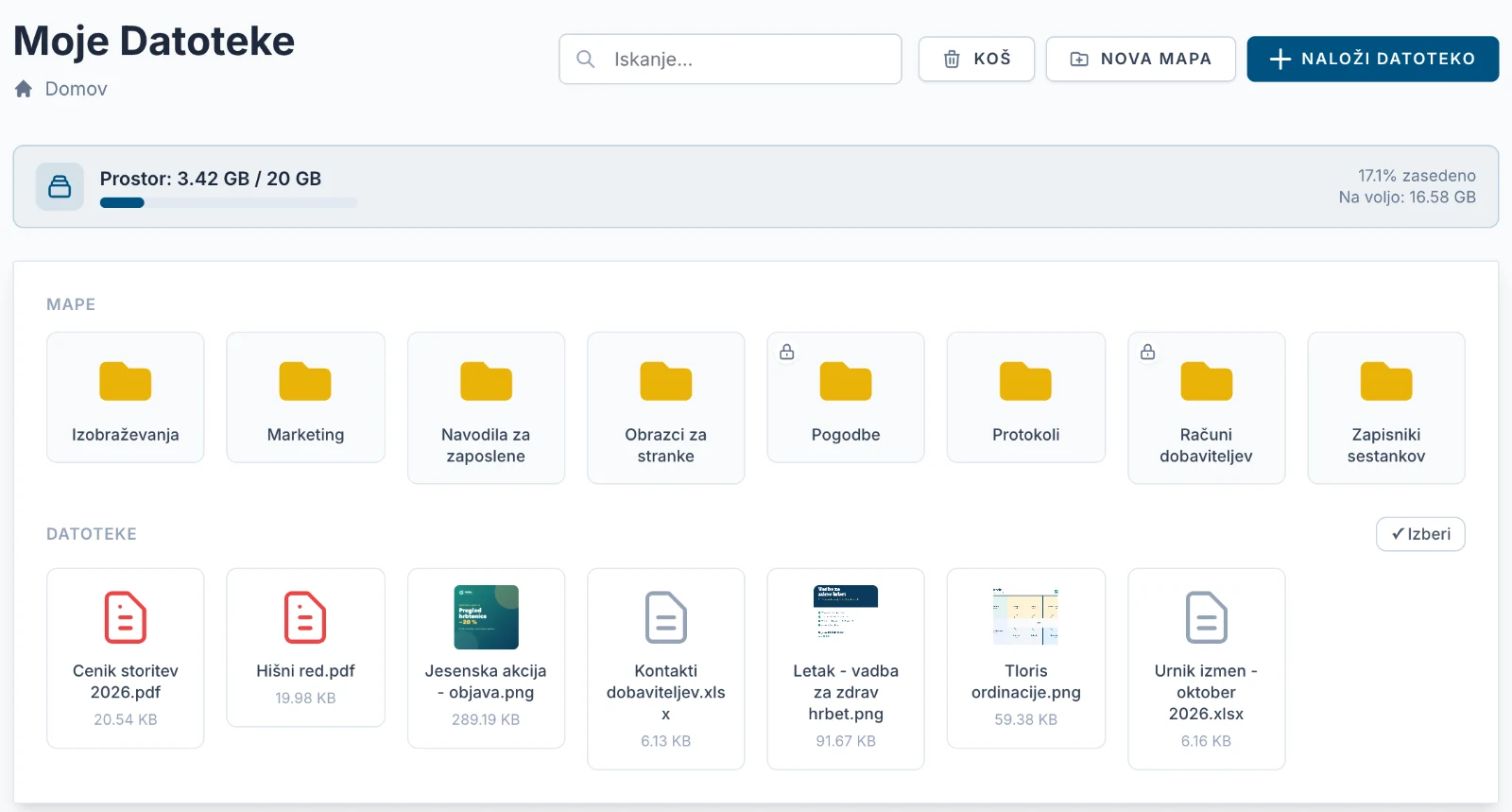
Task: Select the Cenik storitev 2026.pdf file icon
Action: coord(126,617)
